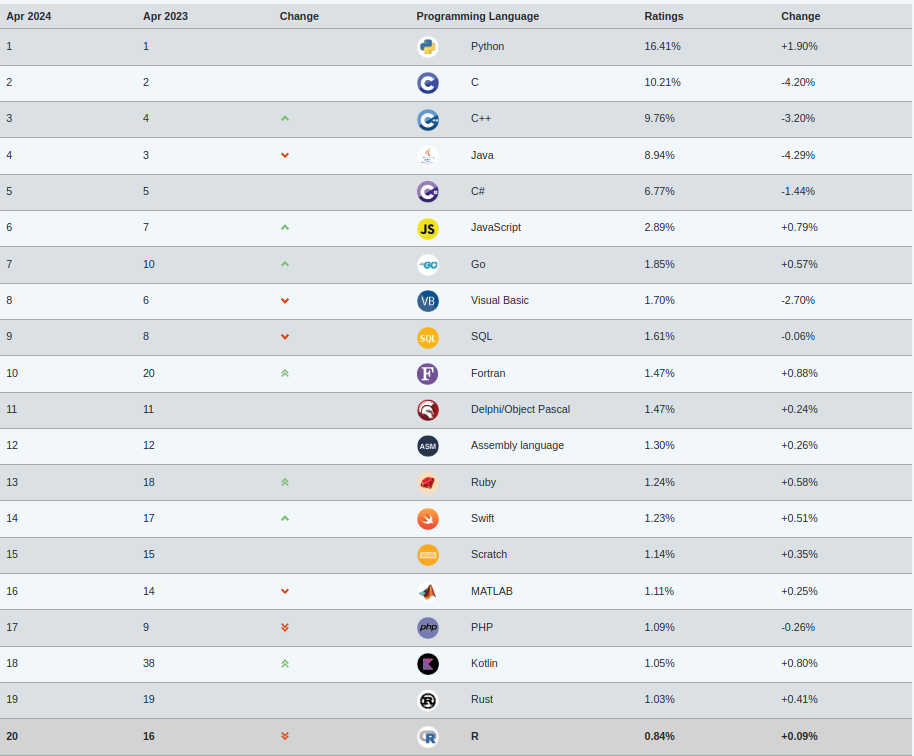914x756 pixels.
Task: Click the Ratings column header
Action: coord(663,16)
